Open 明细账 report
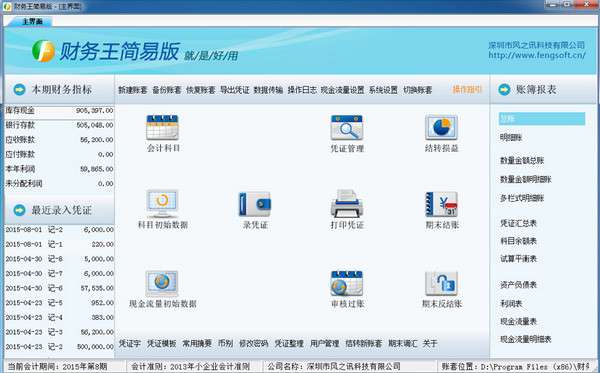 [511, 138]
